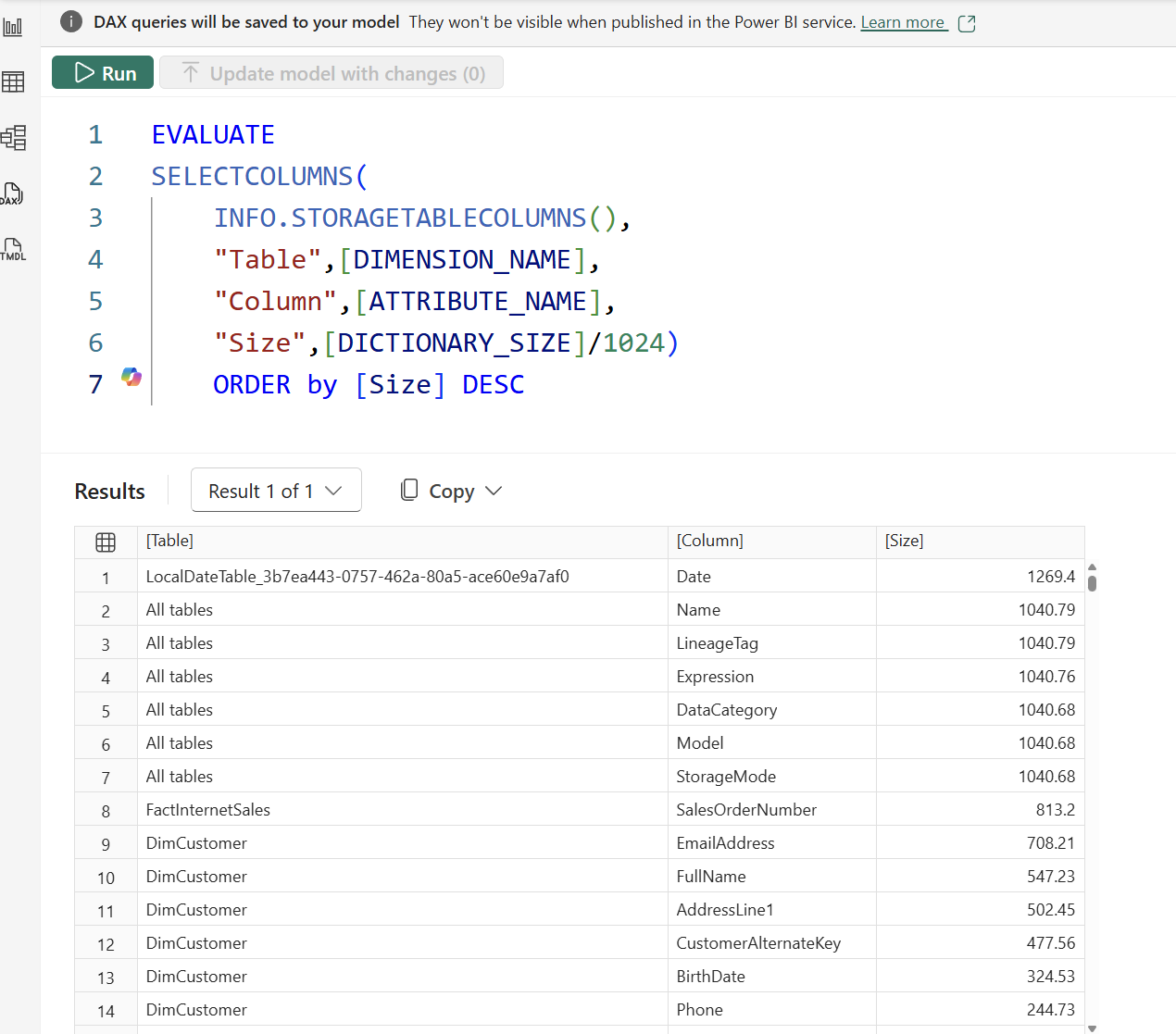Click the [Table] column header
The width and height of the screenshot is (1176, 1034).
(x=170, y=541)
